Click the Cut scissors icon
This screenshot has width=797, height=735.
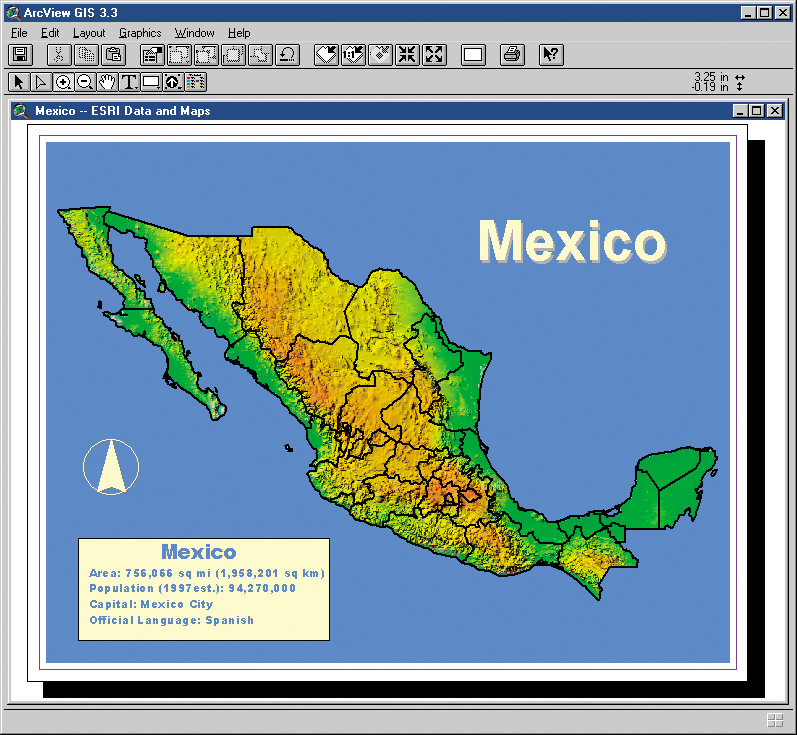pos(59,54)
